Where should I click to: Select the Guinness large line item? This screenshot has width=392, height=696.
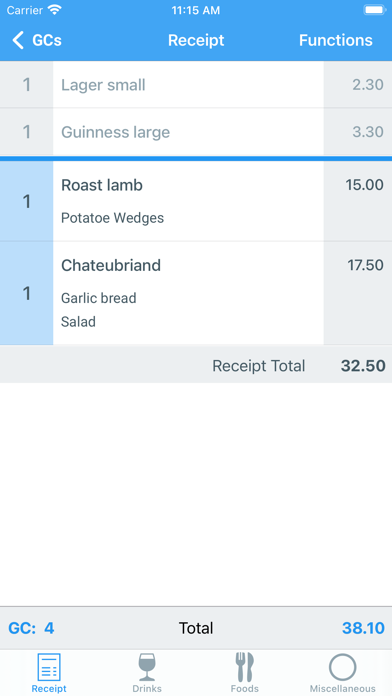pos(196,132)
